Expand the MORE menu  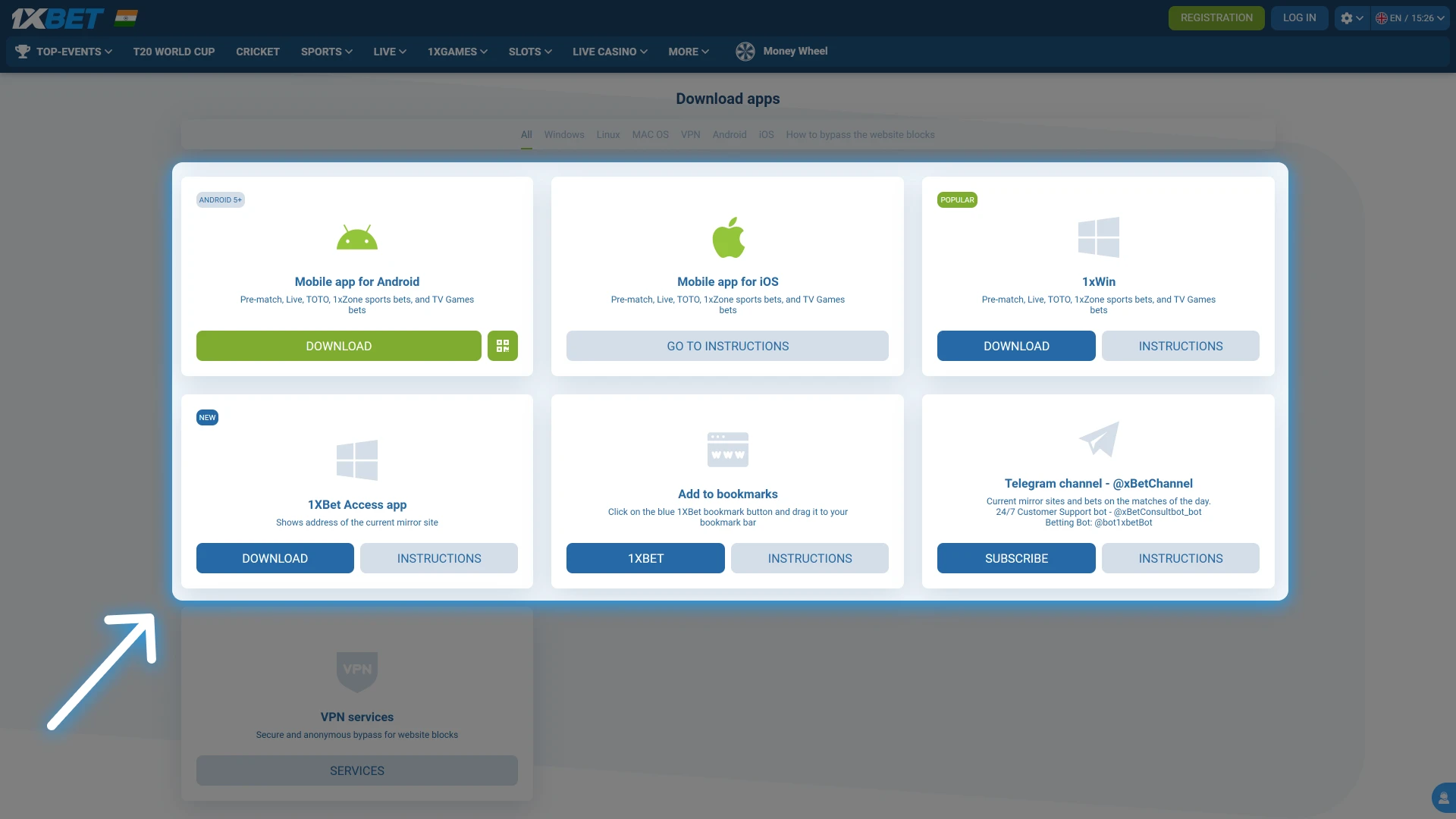[x=688, y=52]
